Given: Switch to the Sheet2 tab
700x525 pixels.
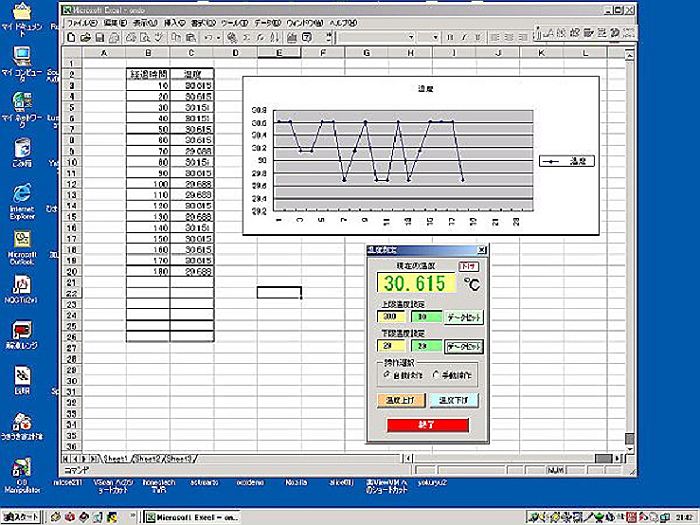Looking at the screenshot, I should click(x=148, y=457).
